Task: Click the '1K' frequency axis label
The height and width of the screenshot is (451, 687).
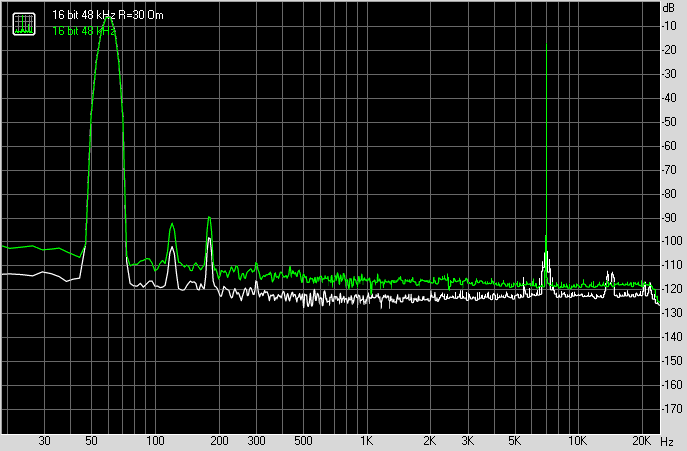Action: click(x=367, y=441)
